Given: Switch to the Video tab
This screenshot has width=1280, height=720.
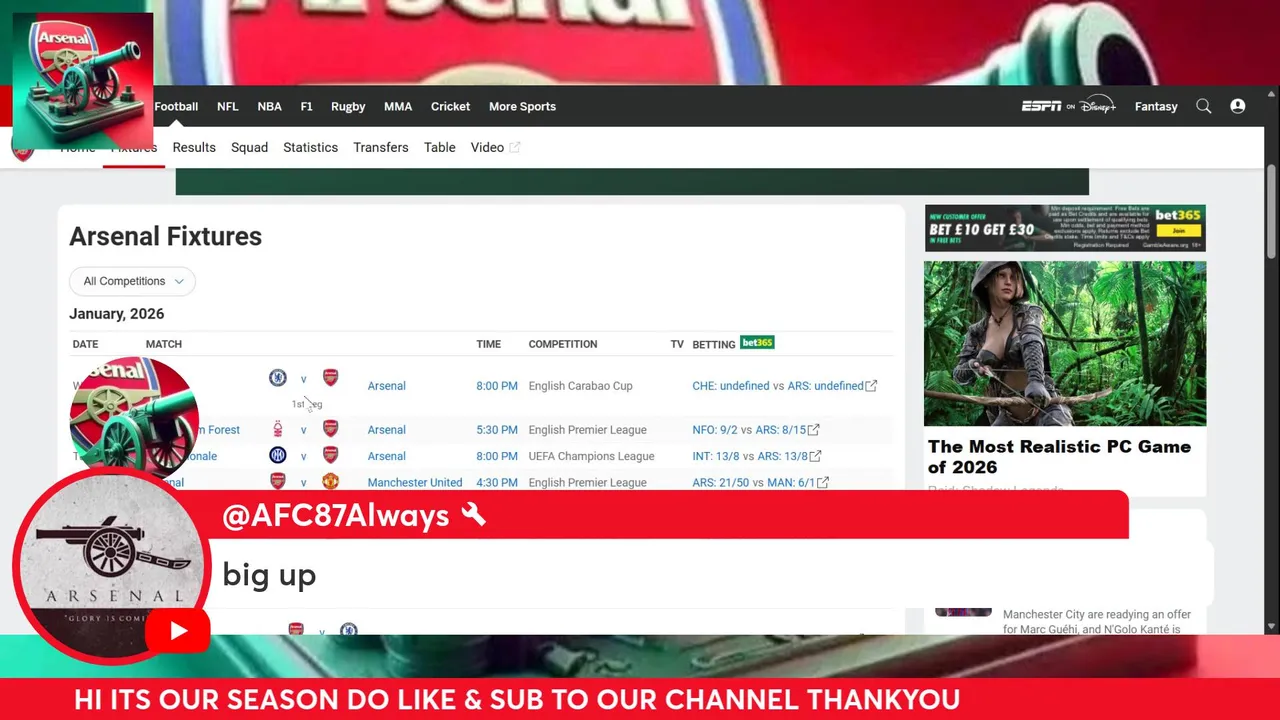Looking at the screenshot, I should tap(487, 147).
